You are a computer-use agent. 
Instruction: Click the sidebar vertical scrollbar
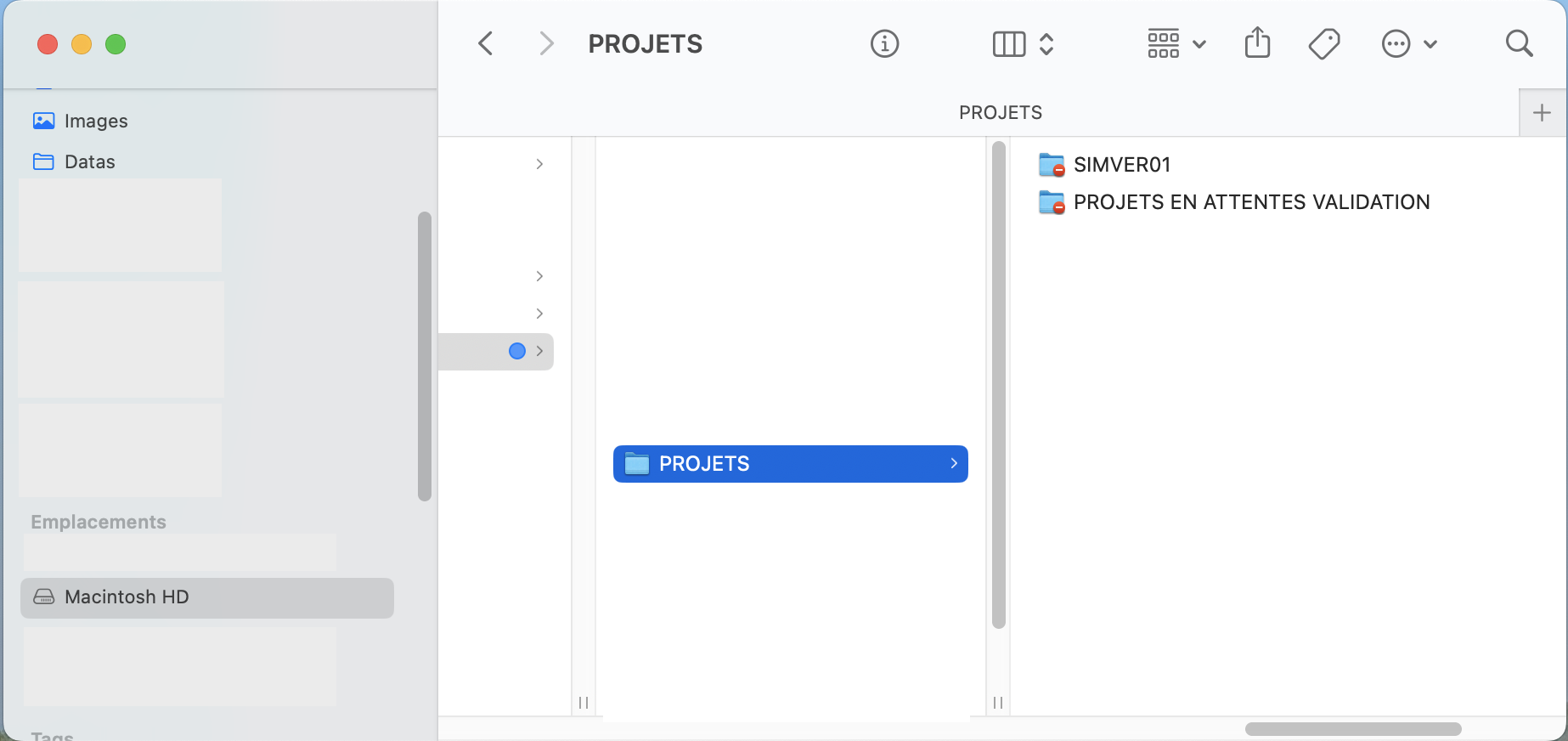(425, 357)
